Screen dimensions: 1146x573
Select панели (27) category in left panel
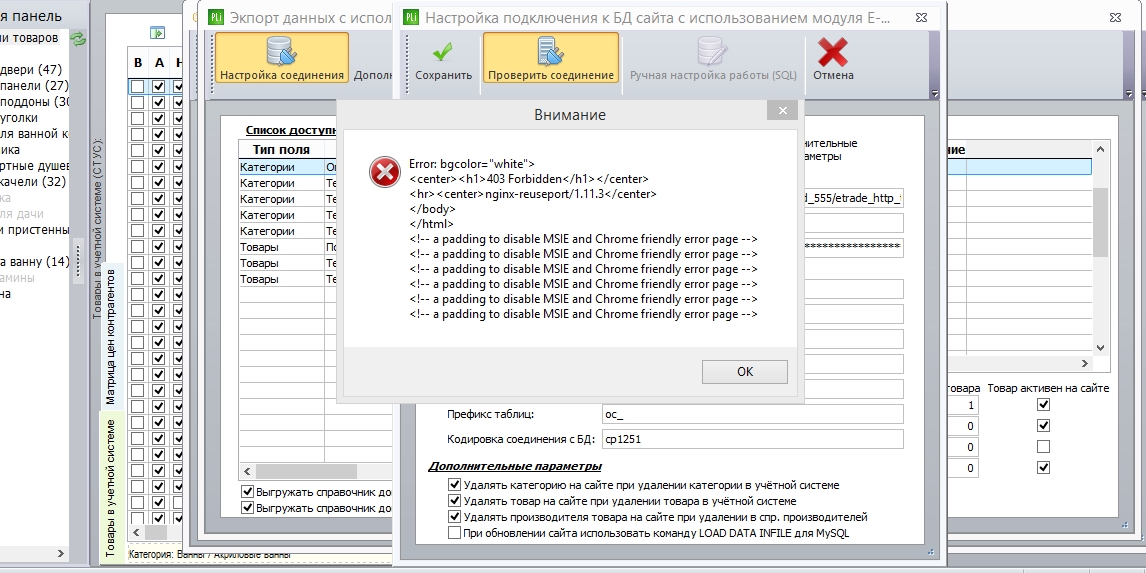[x=34, y=86]
